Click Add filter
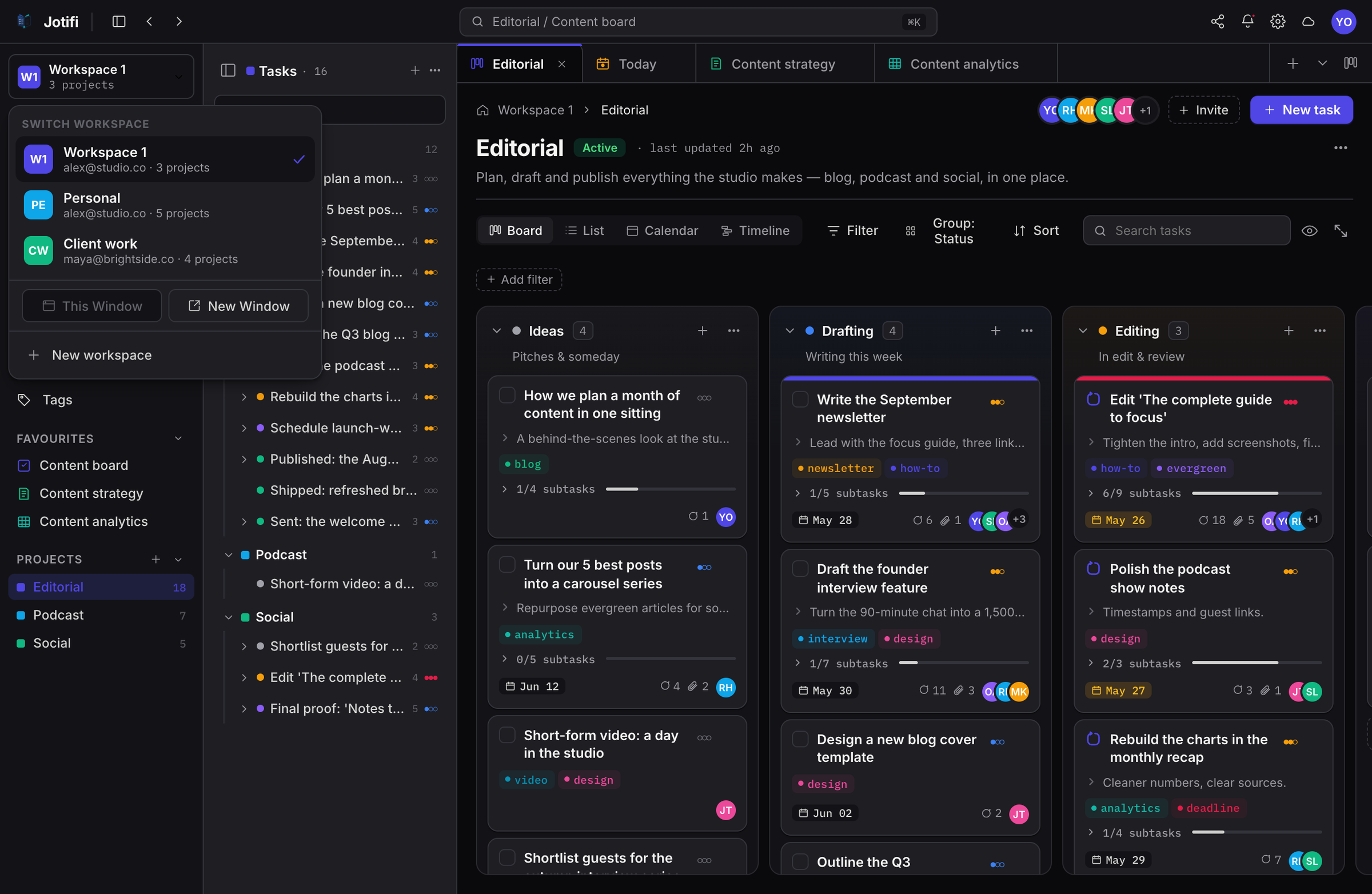Viewport: 1372px width, 894px height. [x=519, y=280]
